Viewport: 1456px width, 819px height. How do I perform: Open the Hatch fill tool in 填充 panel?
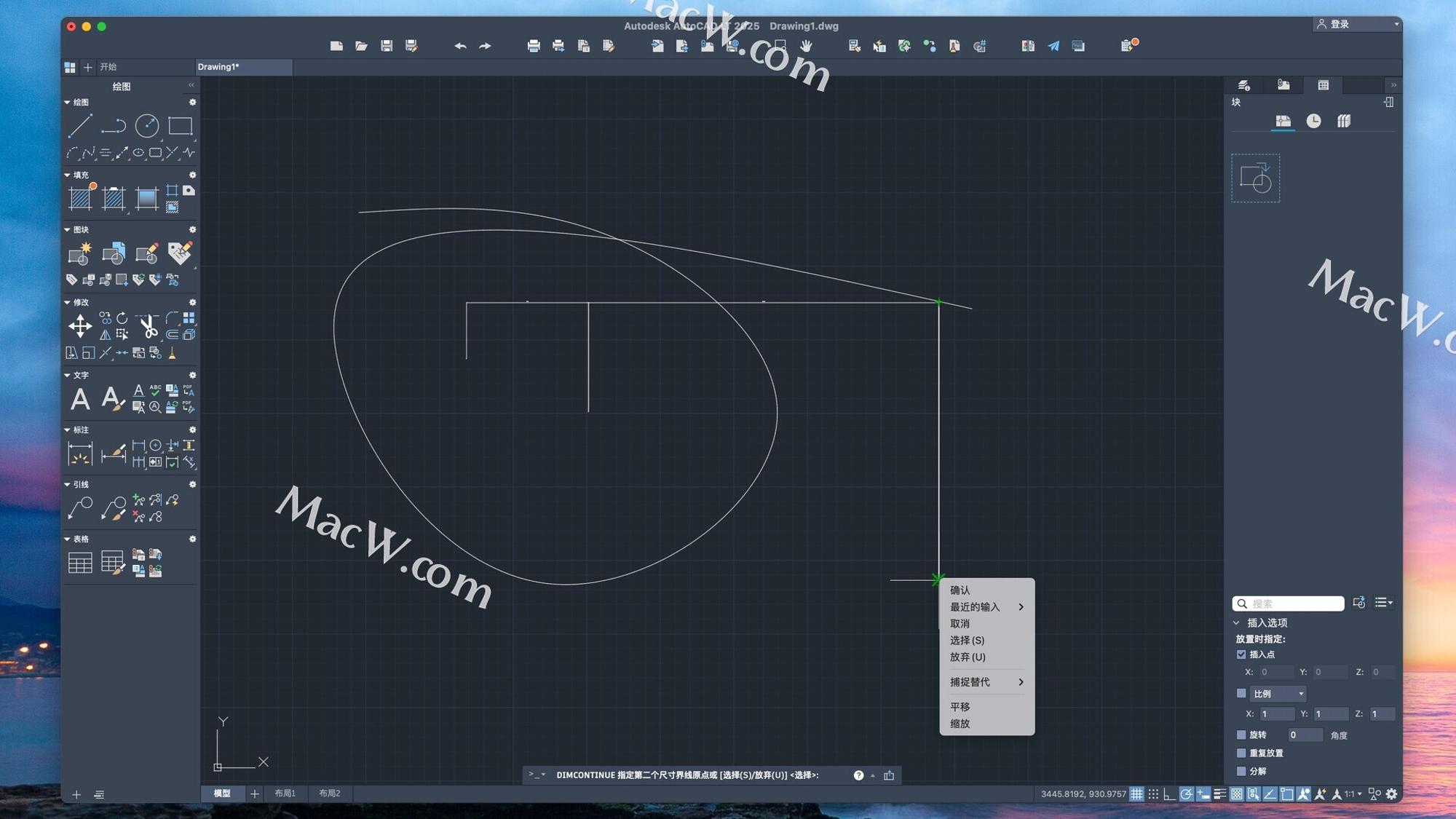coord(79,197)
